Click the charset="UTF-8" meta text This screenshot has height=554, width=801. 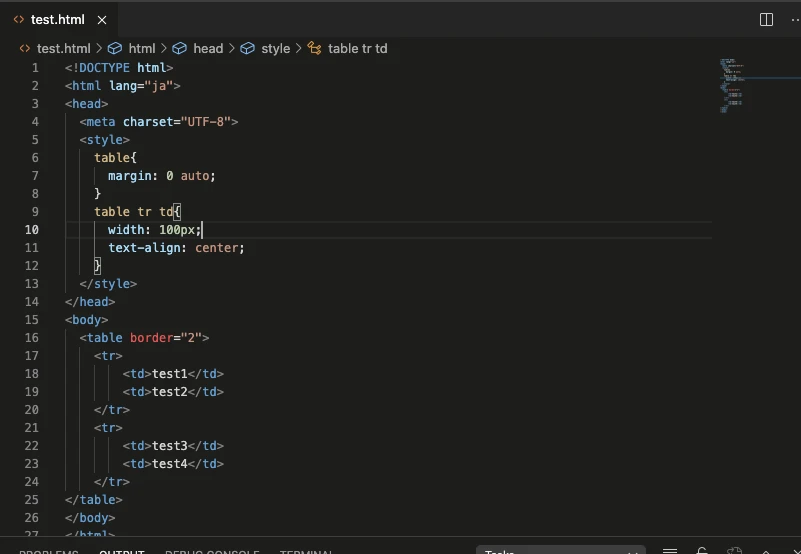[177, 122]
